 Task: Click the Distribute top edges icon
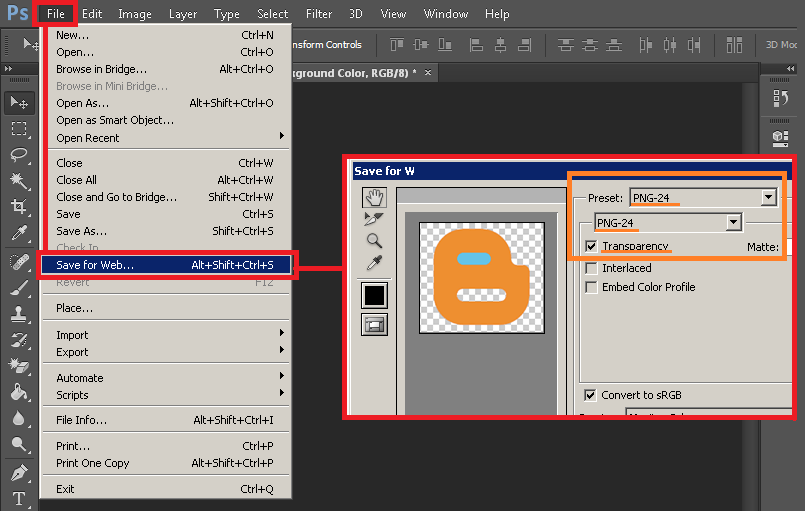click(566, 45)
